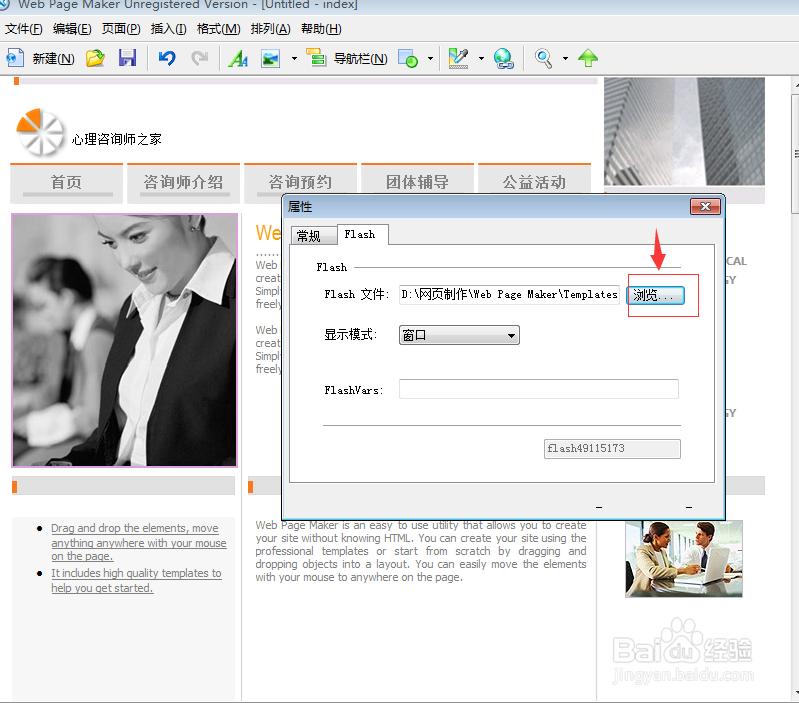The height and width of the screenshot is (703, 799).
Task: Click 'It includes high quality templates' link
Action: (136, 580)
